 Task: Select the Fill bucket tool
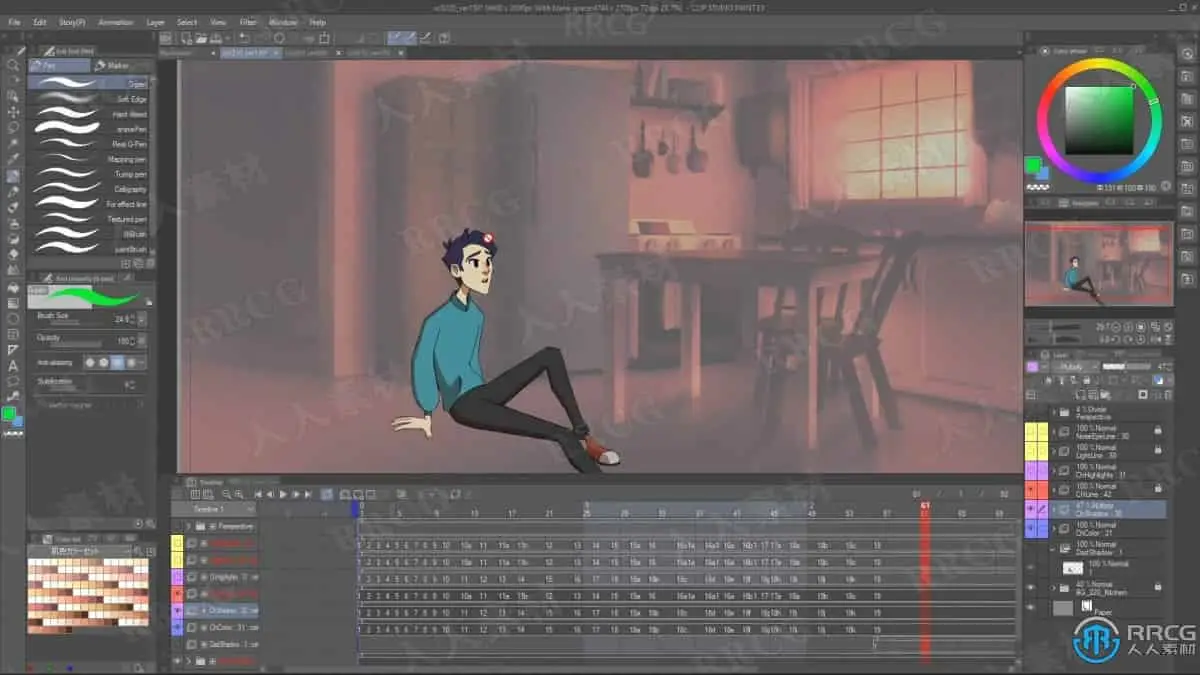pyautogui.click(x=13, y=287)
